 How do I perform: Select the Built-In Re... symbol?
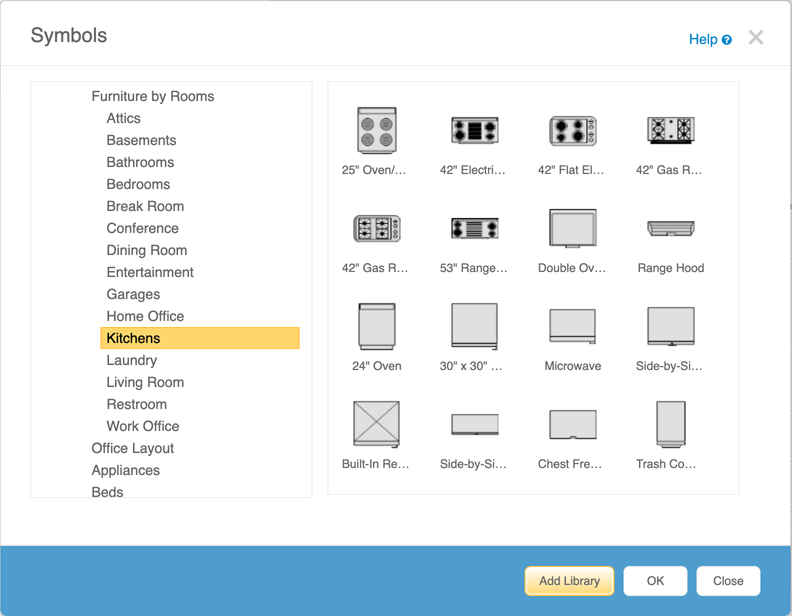click(x=376, y=424)
